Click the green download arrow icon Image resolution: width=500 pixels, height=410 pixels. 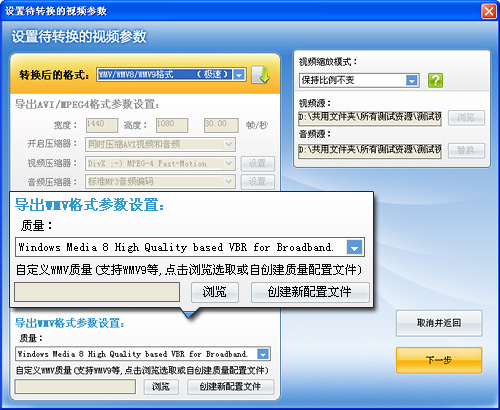260,75
